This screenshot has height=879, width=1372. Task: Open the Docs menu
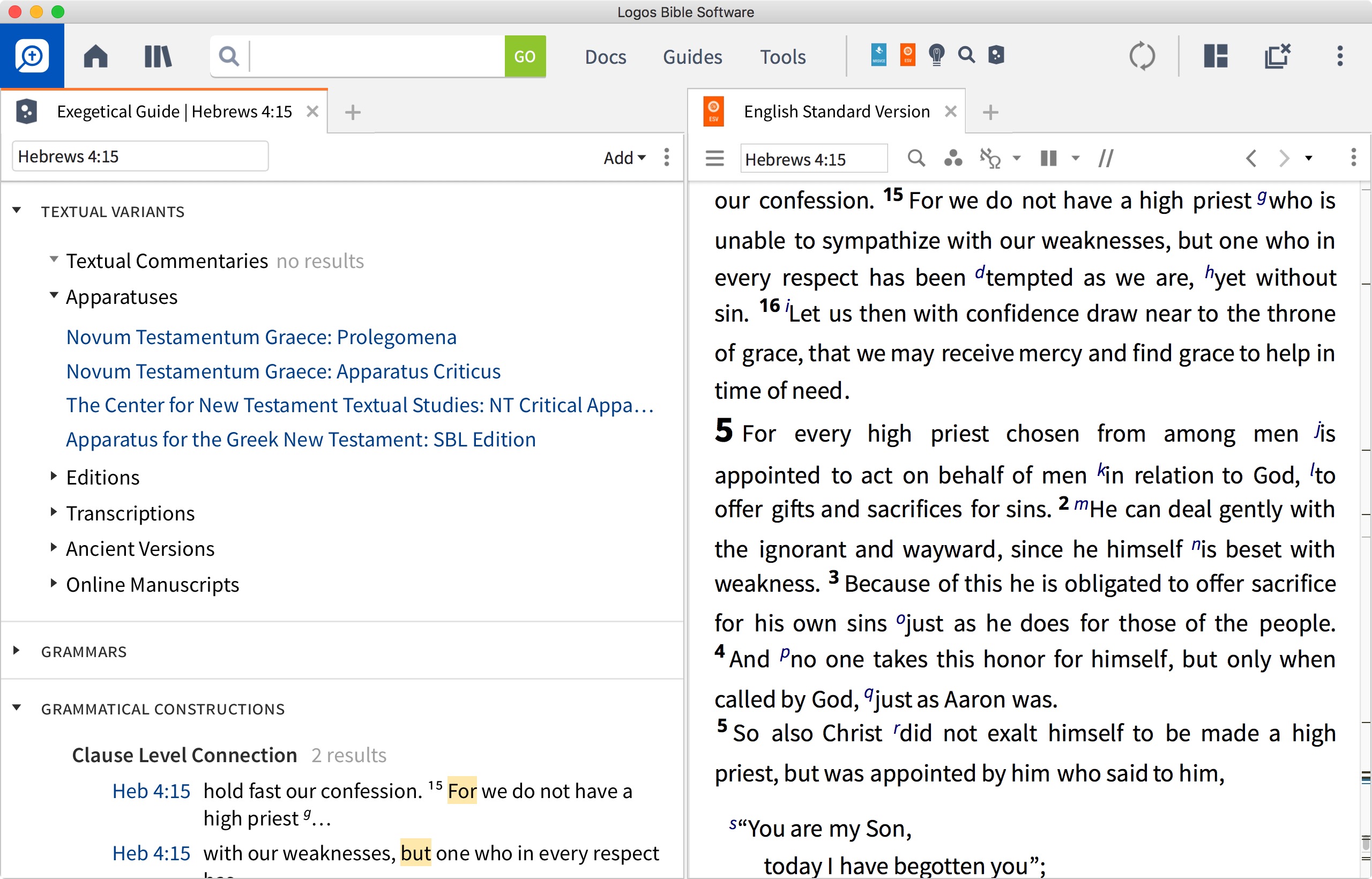pyautogui.click(x=605, y=57)
